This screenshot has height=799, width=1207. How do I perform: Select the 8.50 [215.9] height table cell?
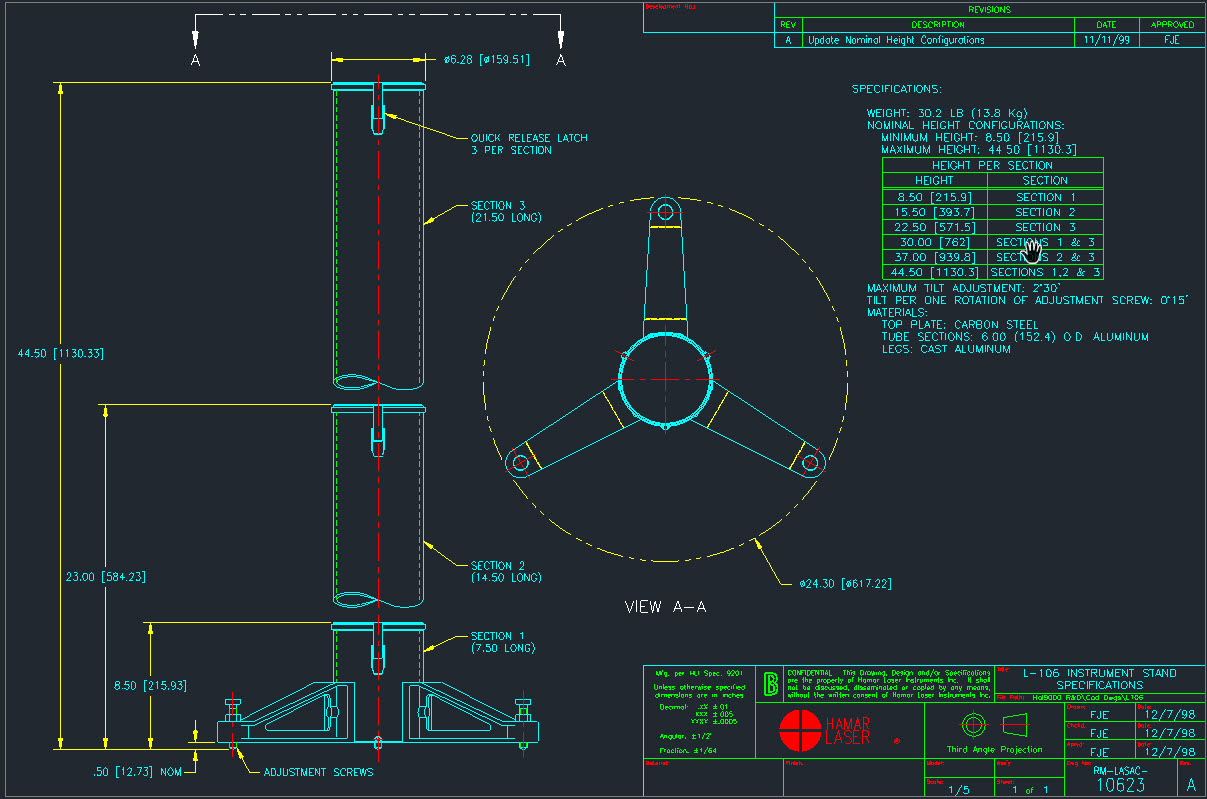point(934,197)
